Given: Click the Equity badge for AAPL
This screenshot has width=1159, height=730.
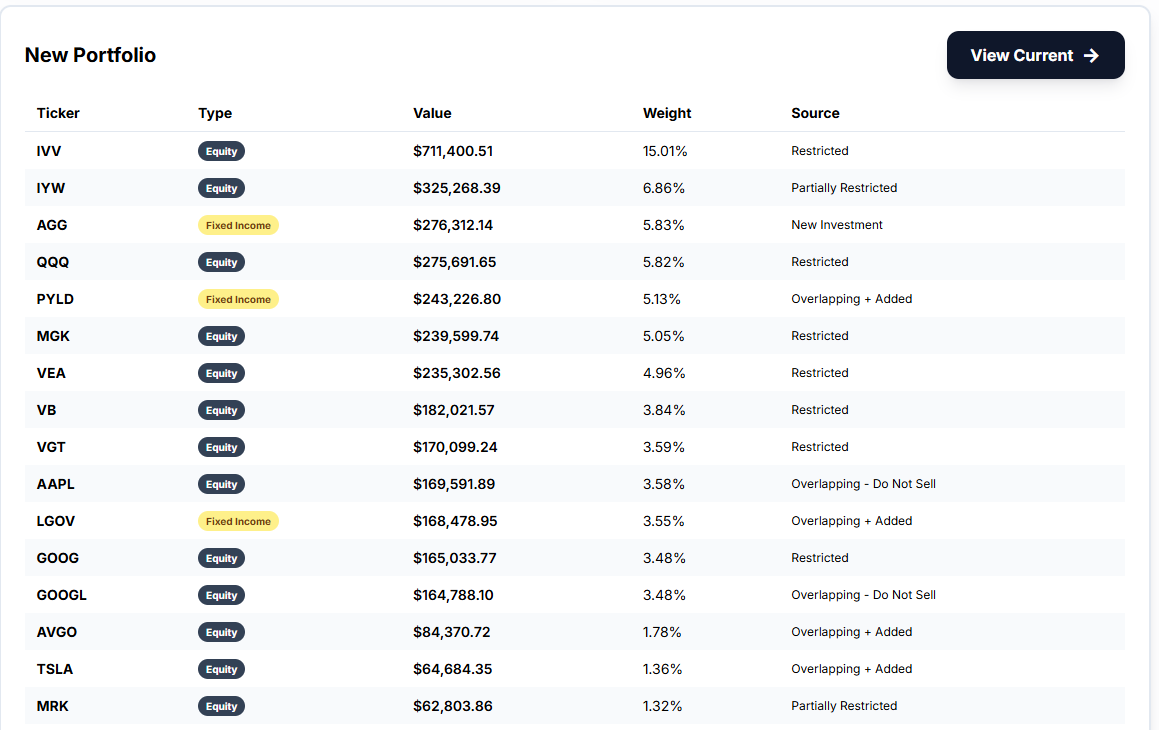Looking at the screenshot, I should point(221,484).
